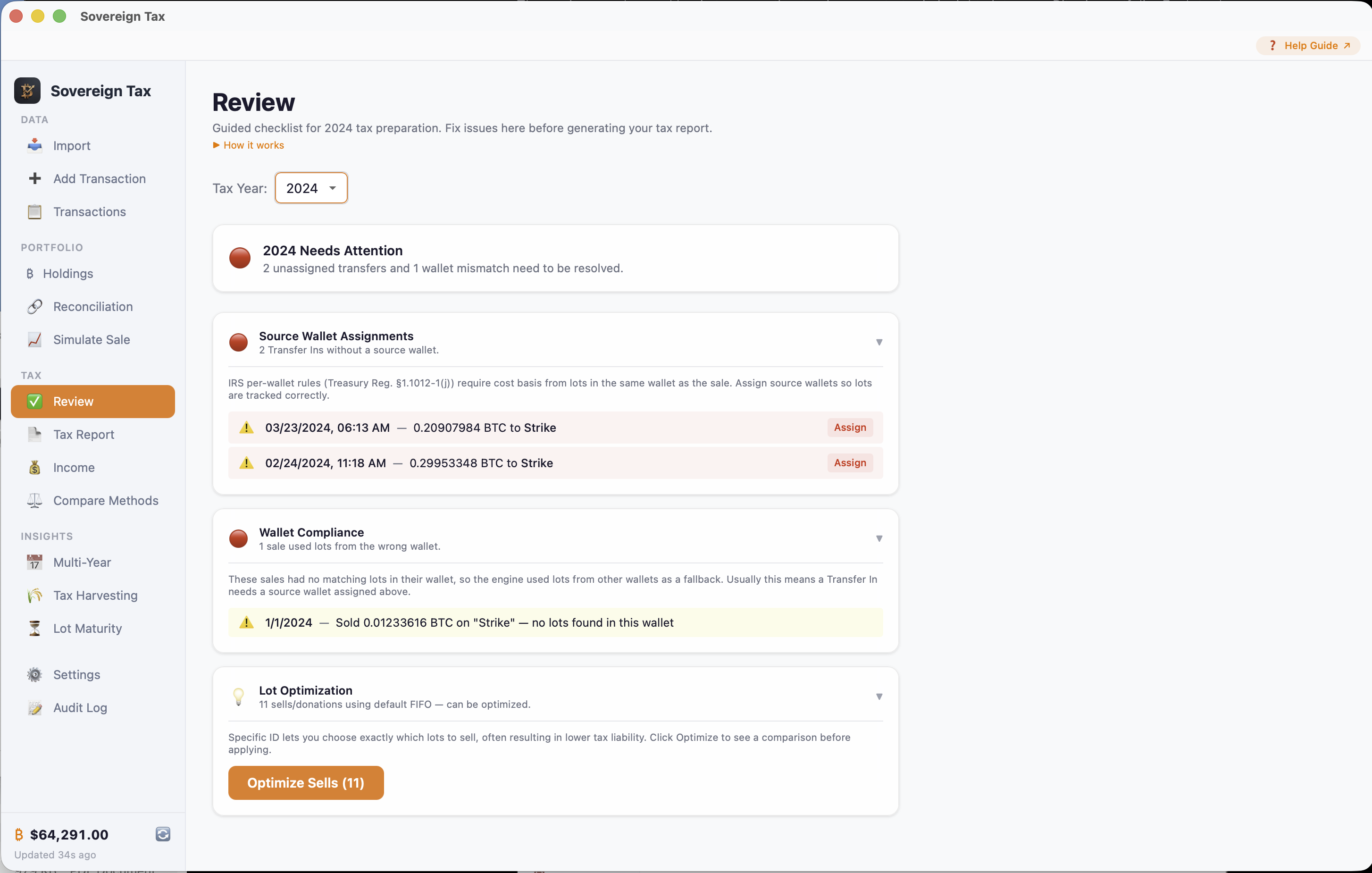Refresh the portfolio balance
The height and width of the screenshot is (873, 1372).
point(162,834)
